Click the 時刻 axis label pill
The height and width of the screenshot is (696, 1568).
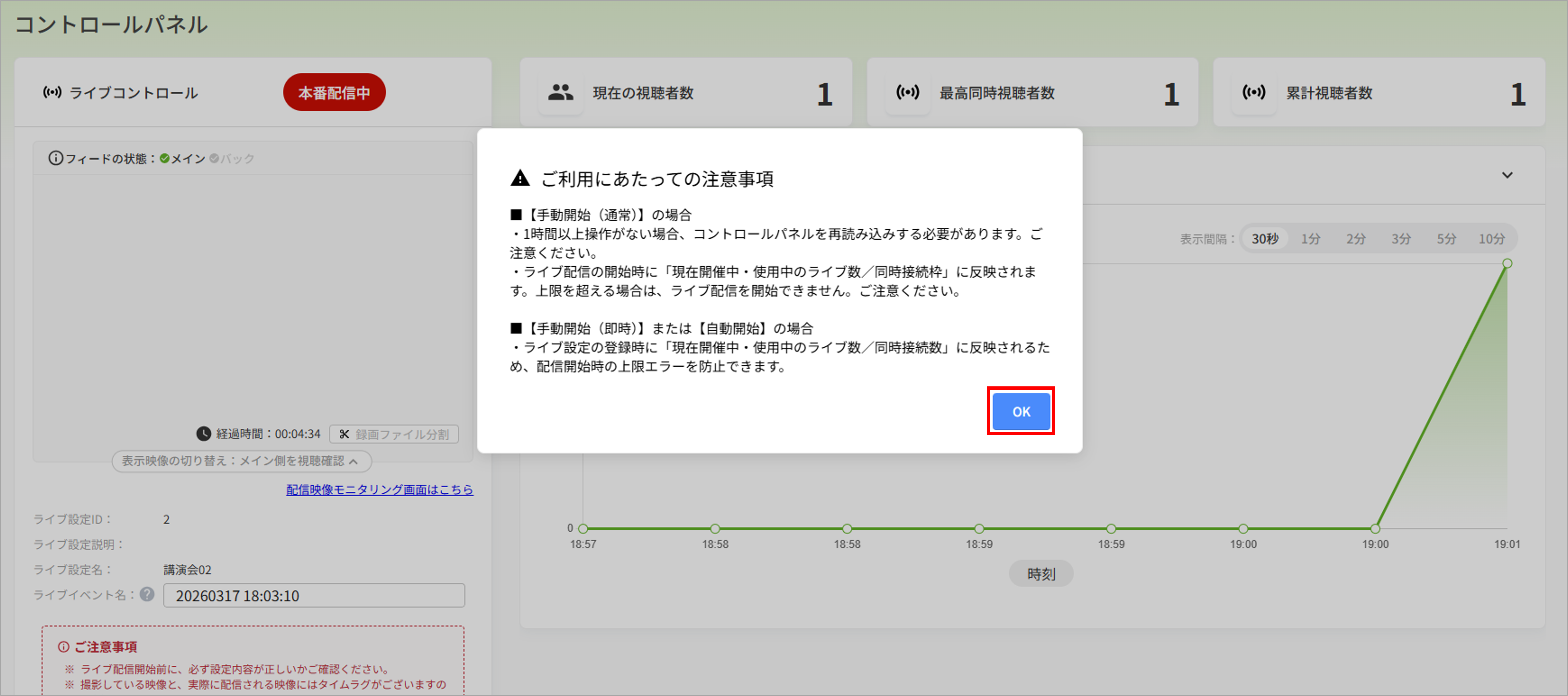click(x=1041, y=574)
